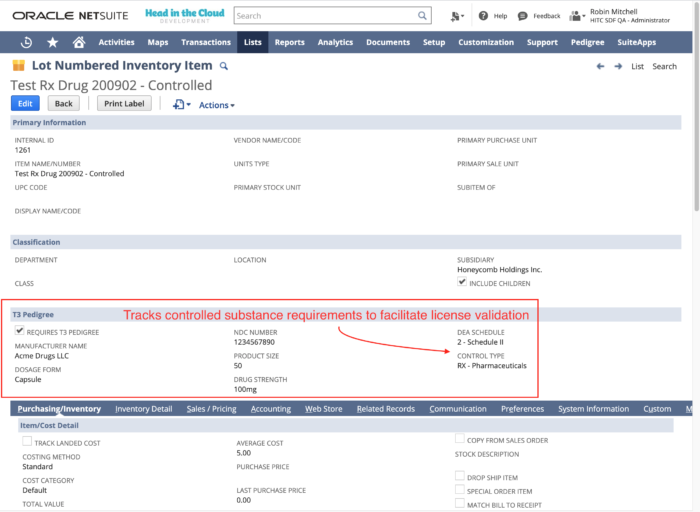Open the Recent Records clock icon
This screenshot has width=700, height=512.
[26, 42]
